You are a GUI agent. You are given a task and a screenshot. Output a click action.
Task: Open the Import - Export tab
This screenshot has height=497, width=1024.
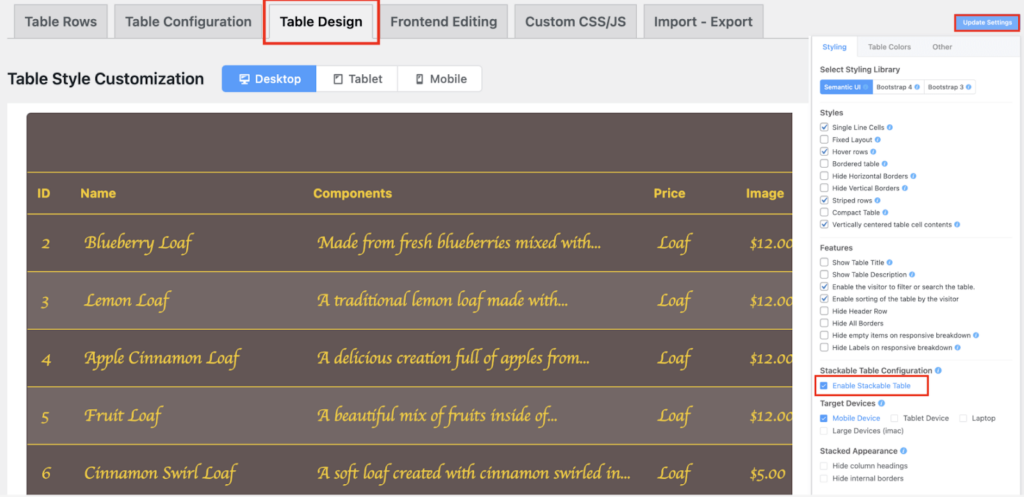coord(703,22)
